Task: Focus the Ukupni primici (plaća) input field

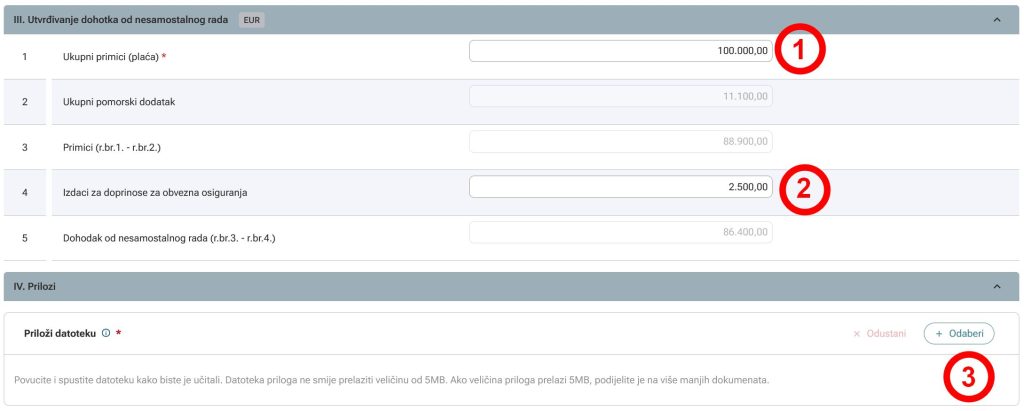Action: pos(620,51)
